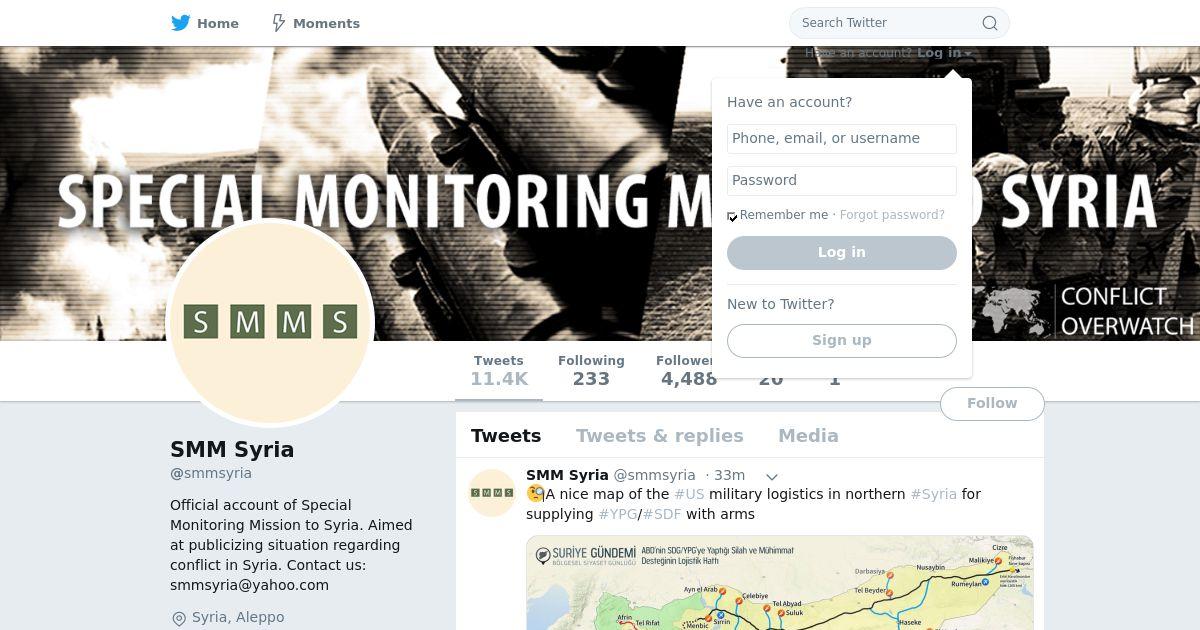Open the SMMS profile avatar picture
This screenshot has height=630, width=1200.
pyautogui.click(x=270, y=322)
